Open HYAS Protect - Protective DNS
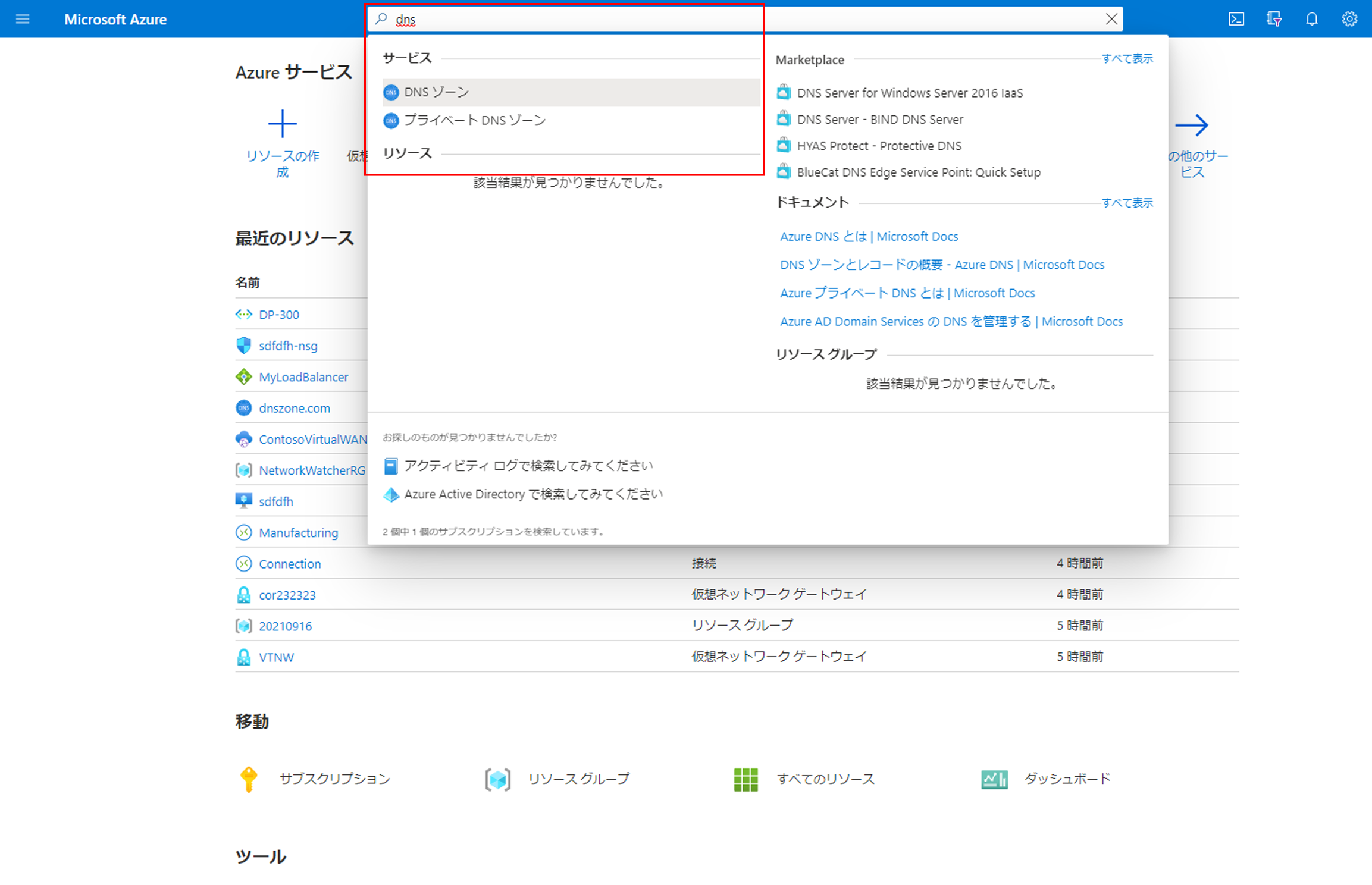This screenshot has height=885, width=1372. [x=879, y=146]
